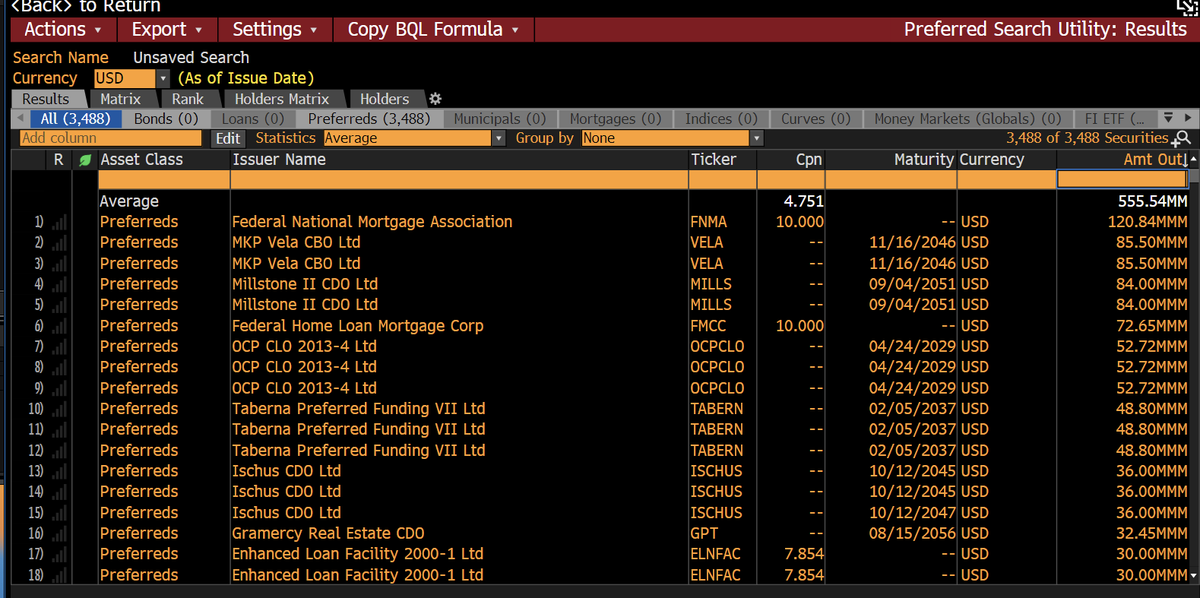1200x598 pixels.
Task: Open the Export menu
Action: tap(166, 29)
